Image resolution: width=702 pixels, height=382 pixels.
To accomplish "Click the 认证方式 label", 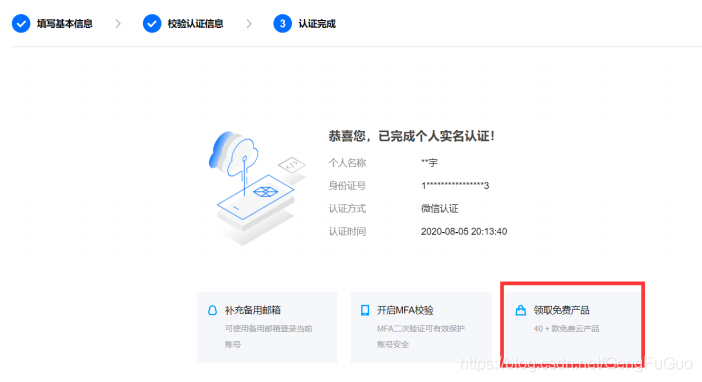I will coord(347,209).
